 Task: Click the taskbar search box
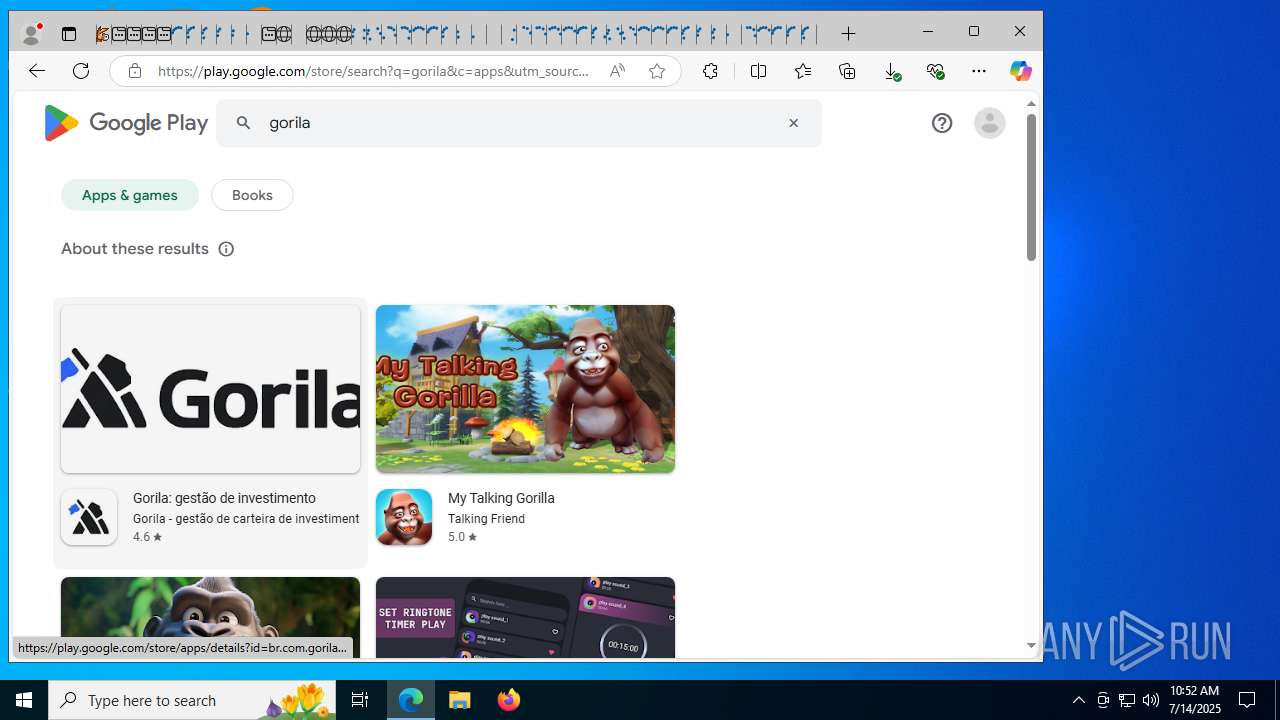point(192,700)
